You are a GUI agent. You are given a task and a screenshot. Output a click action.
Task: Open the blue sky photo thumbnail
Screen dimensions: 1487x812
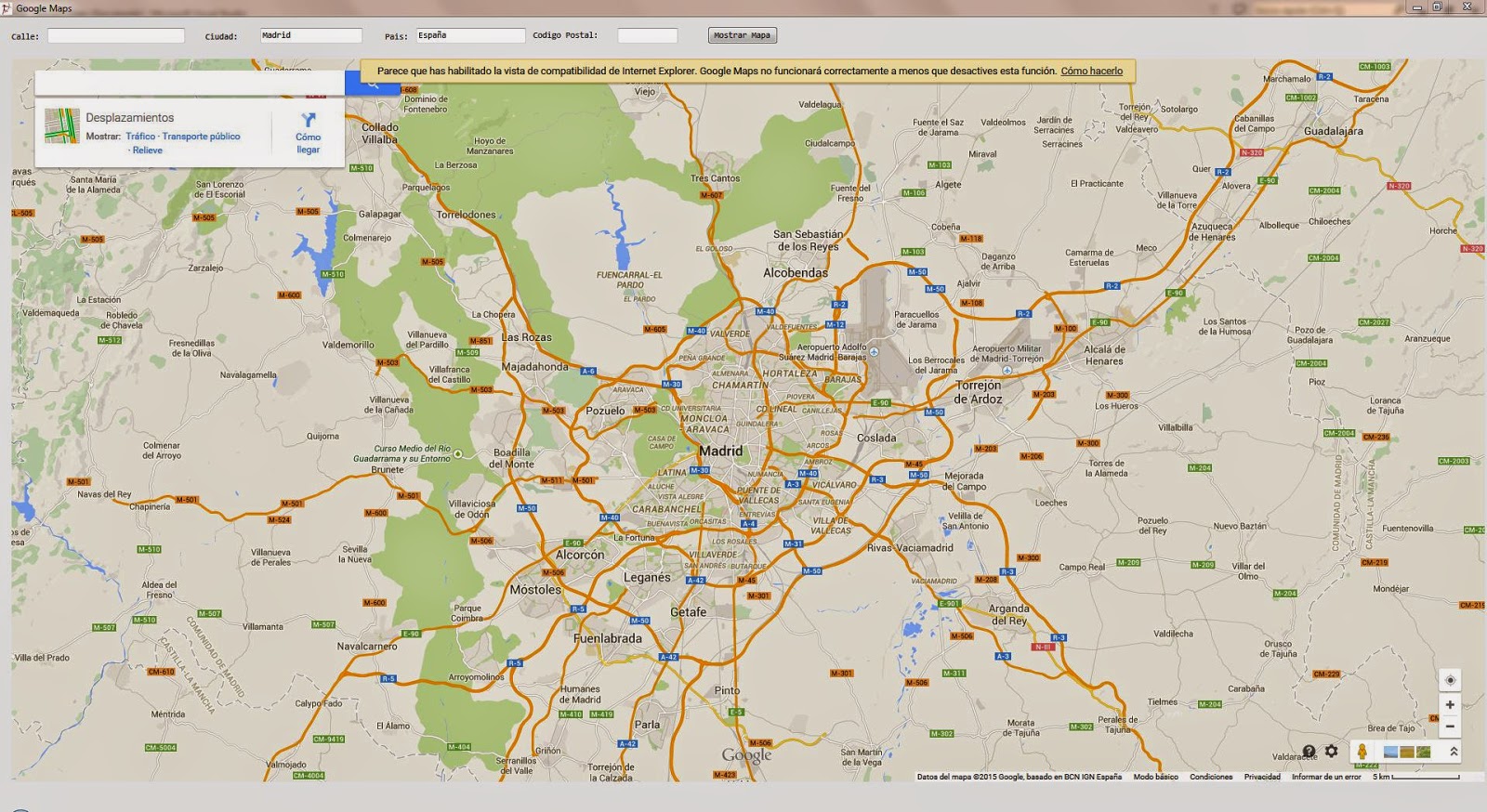click(x=1390, y=752)
